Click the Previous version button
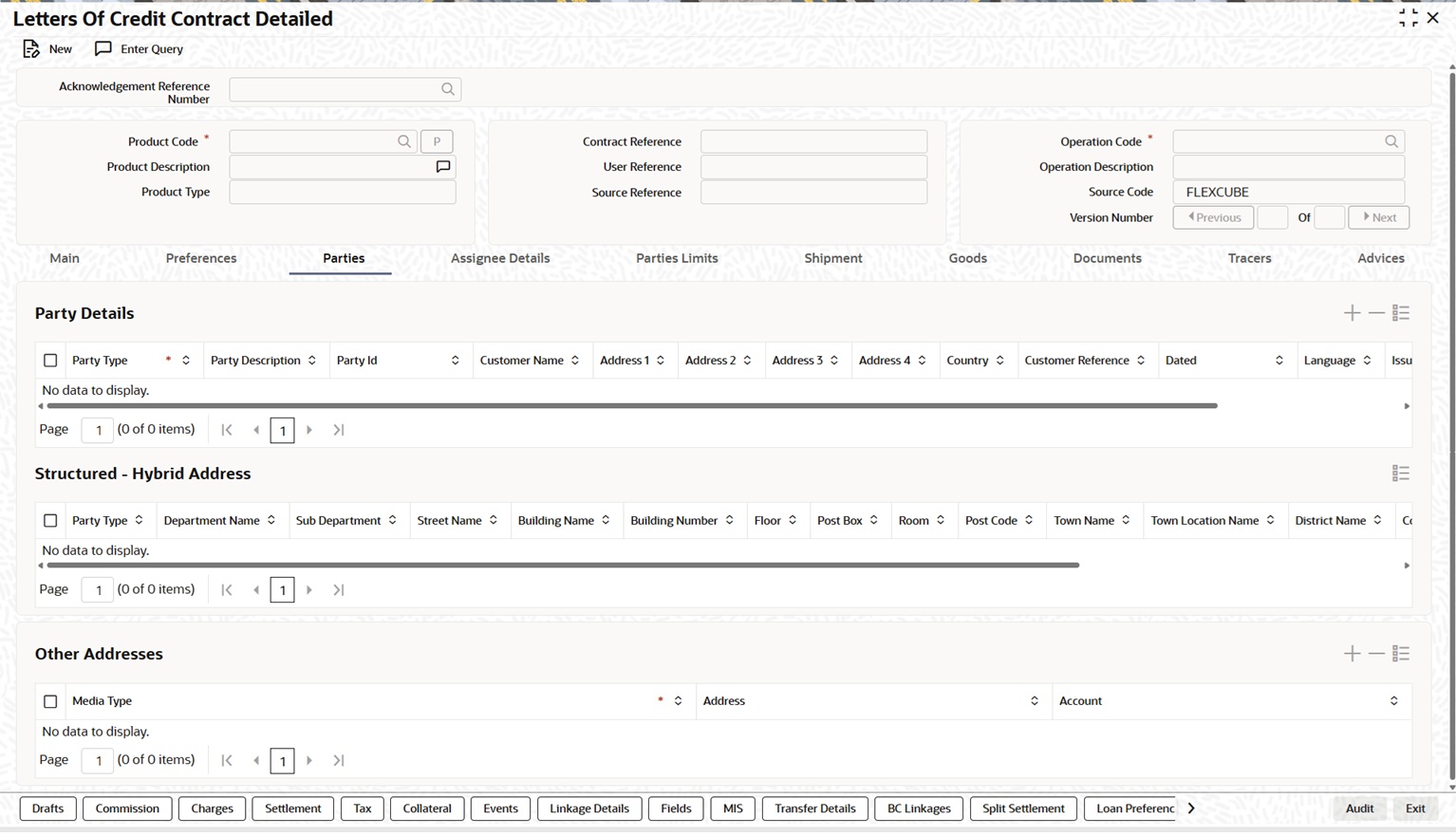Viewport: 1456px width, 836px height. (x=1213, y=217)
